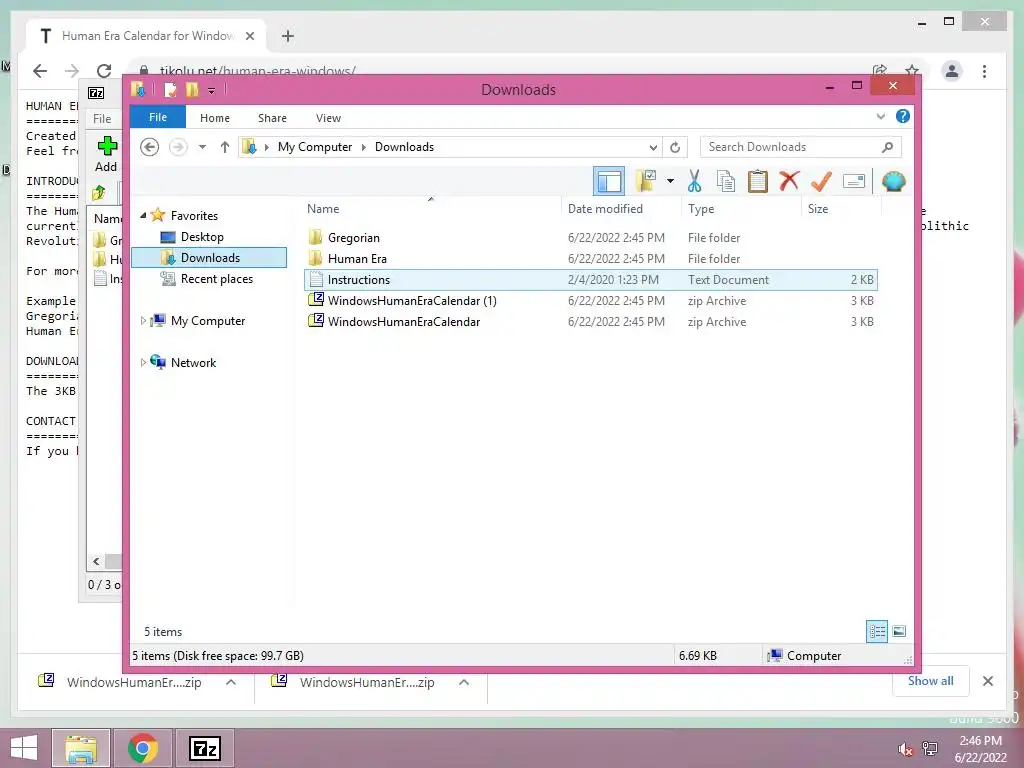Click the orange checkmark Properties icon

tap(821, 181)
